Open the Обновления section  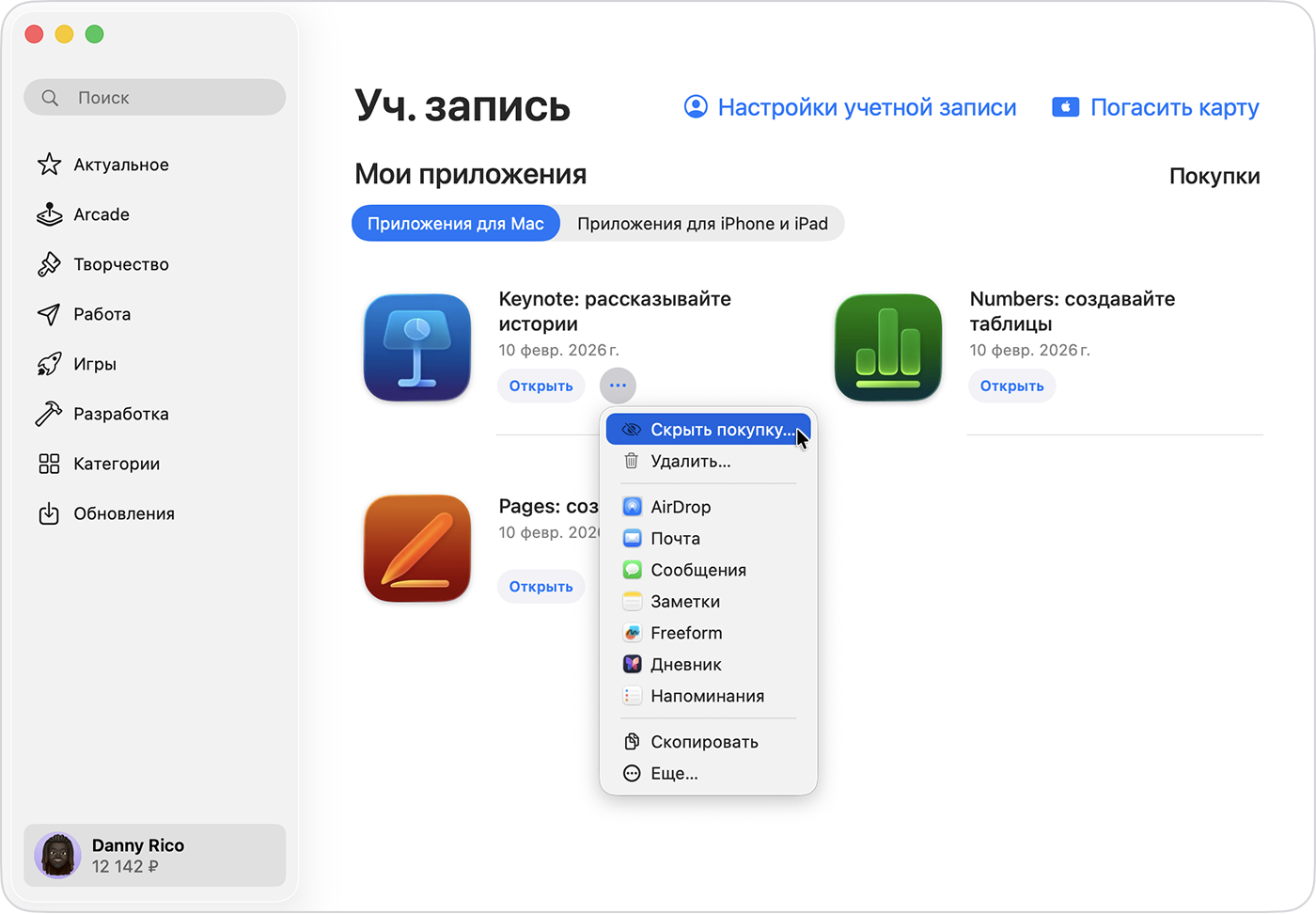pyautogui.click(x=124, y=513)
